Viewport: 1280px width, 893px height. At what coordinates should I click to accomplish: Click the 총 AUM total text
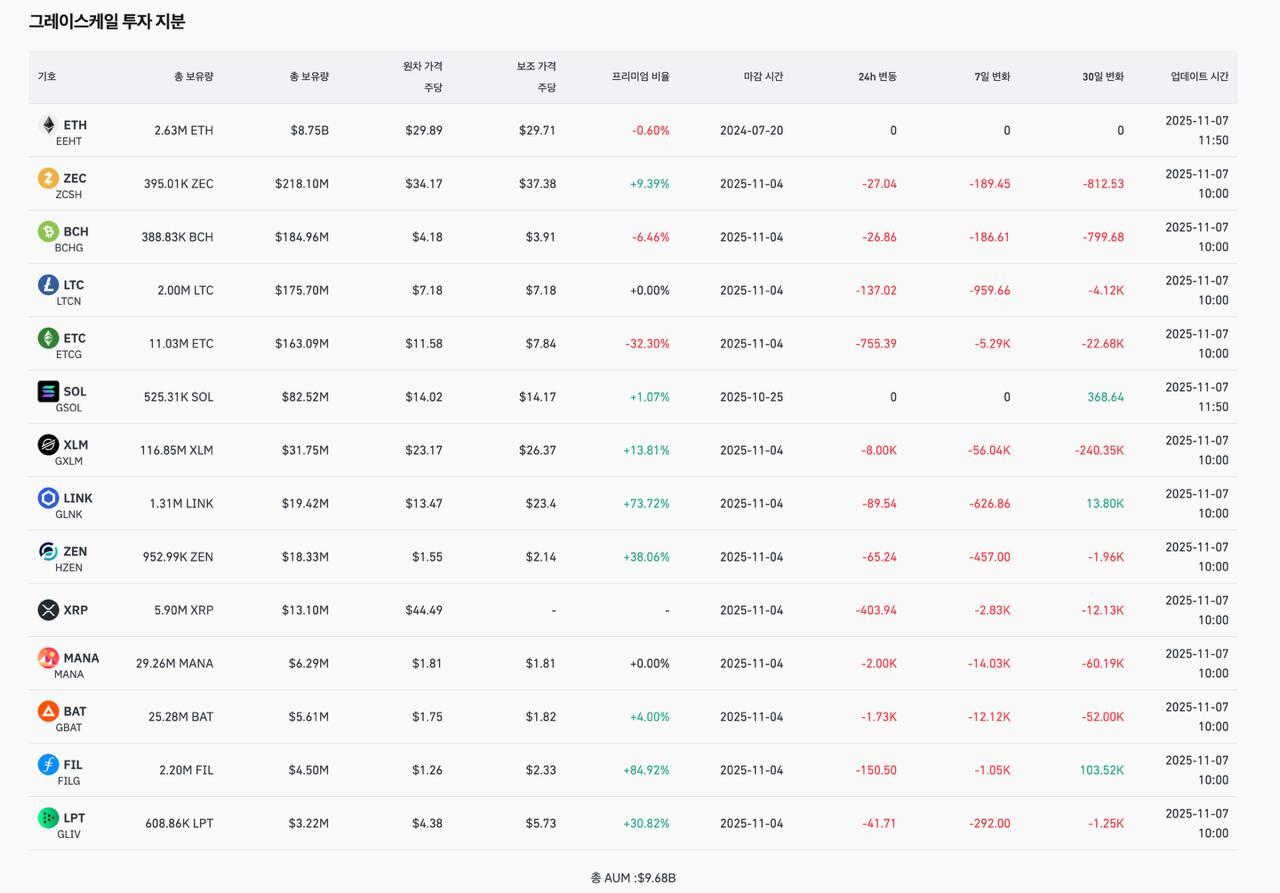[x=633, y=878]
